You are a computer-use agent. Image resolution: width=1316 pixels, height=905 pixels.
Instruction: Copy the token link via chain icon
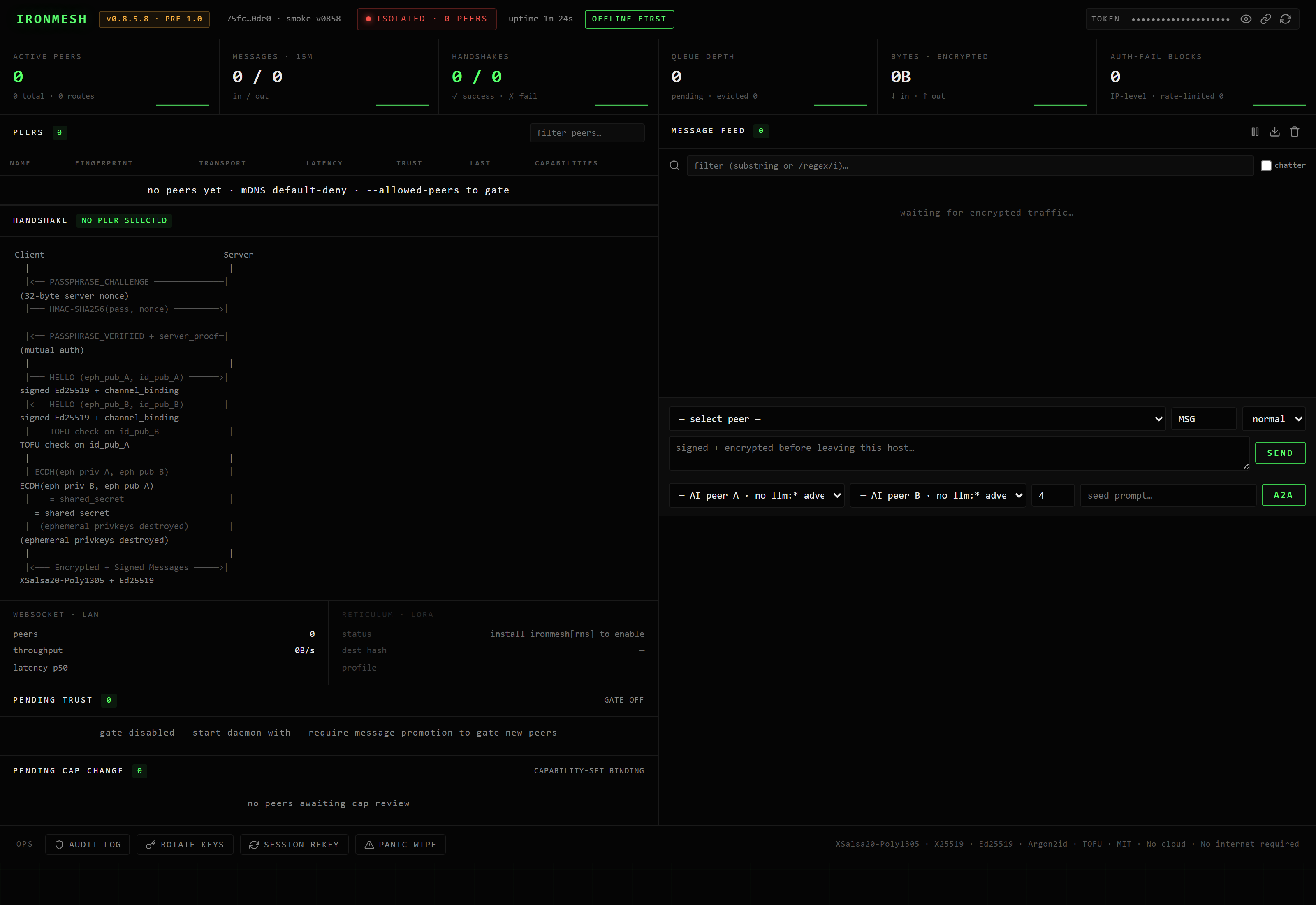pyautogui.click(x=1265, y=19)
